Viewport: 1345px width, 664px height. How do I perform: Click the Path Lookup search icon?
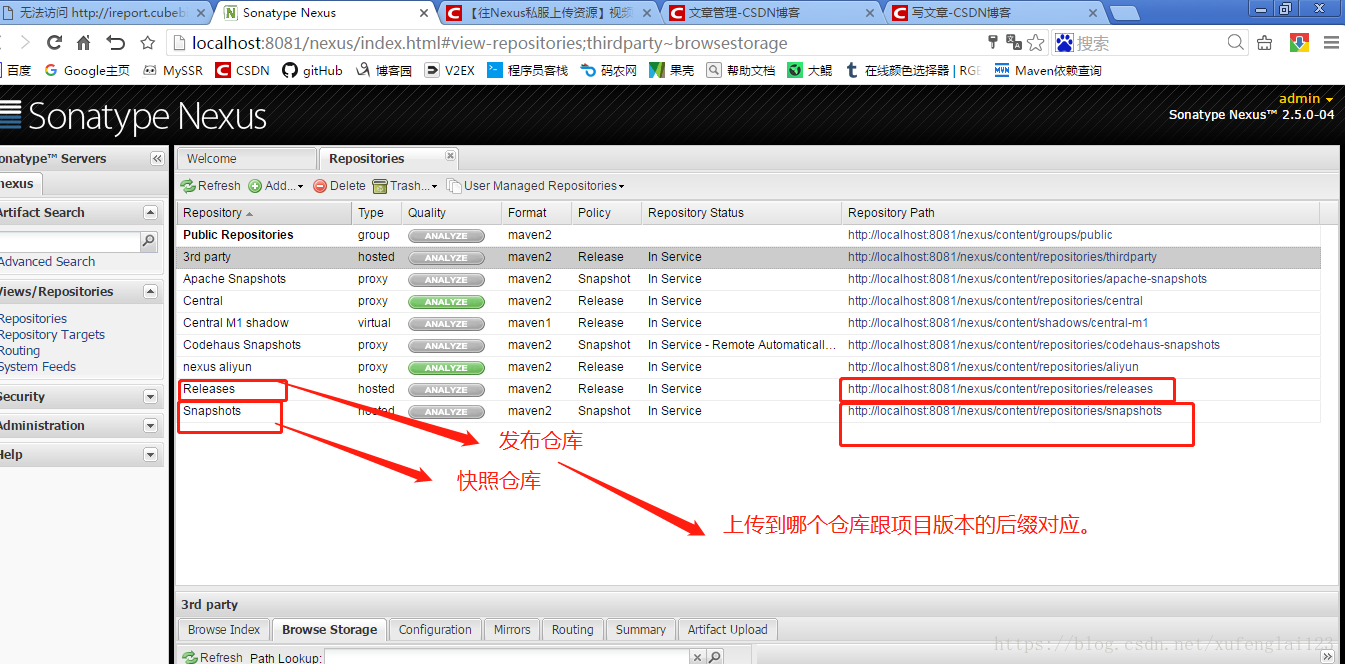tap(715, 657)
